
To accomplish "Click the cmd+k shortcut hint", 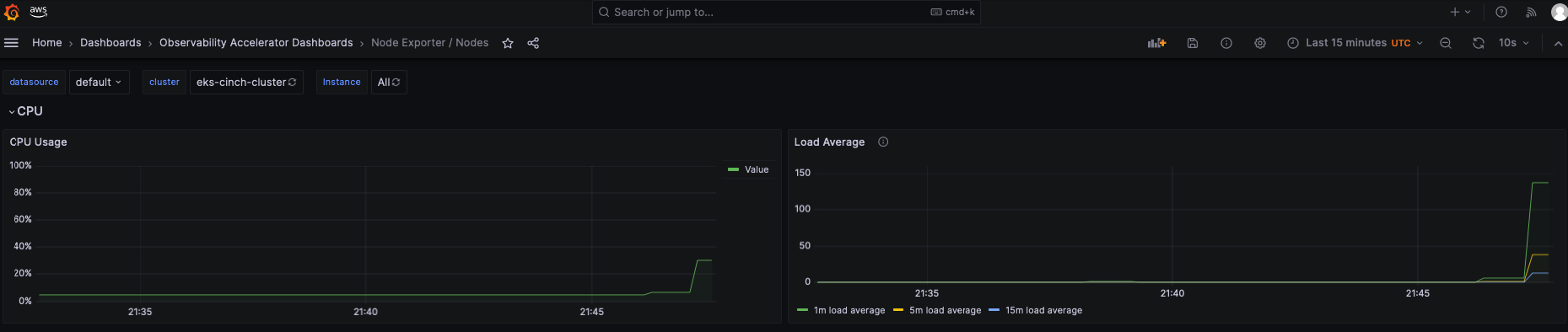I will tap(953, 12).
